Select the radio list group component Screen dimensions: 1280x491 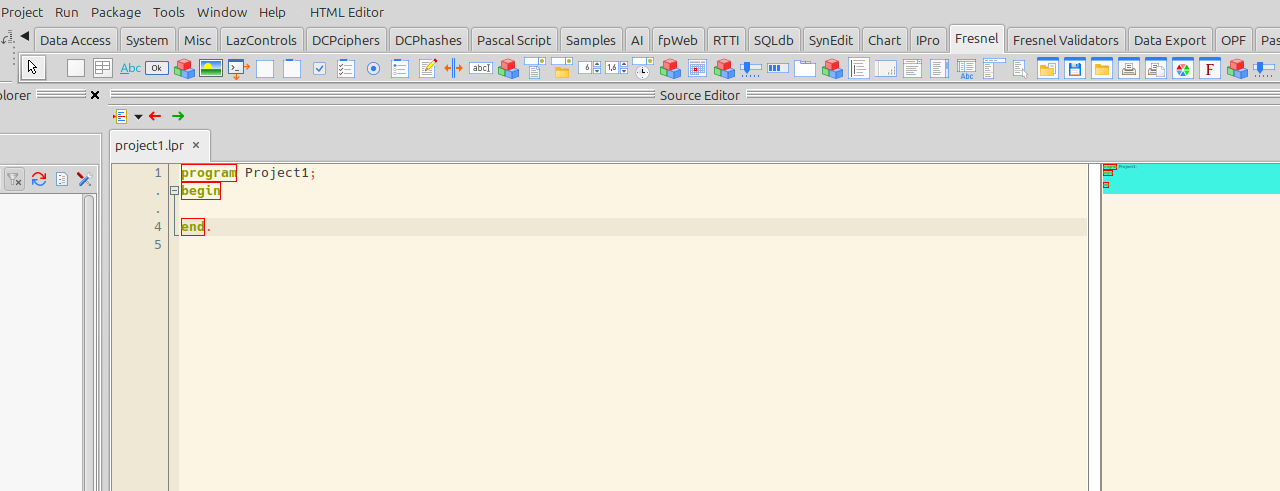pos(400,68)
